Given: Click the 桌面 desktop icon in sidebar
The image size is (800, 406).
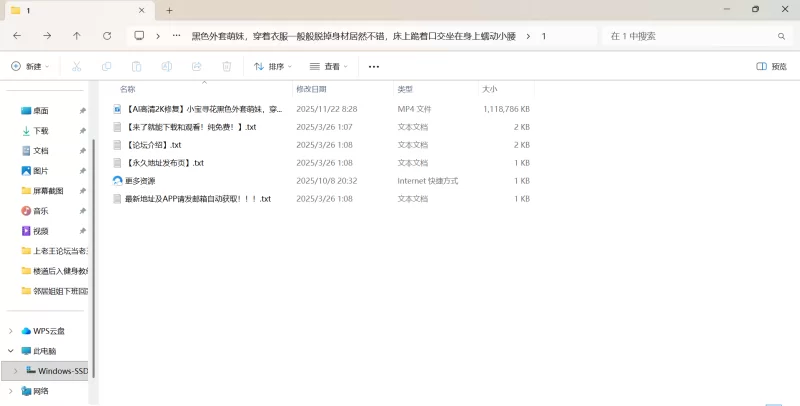Looking at the screenshot, I should [x=26, y=111].
